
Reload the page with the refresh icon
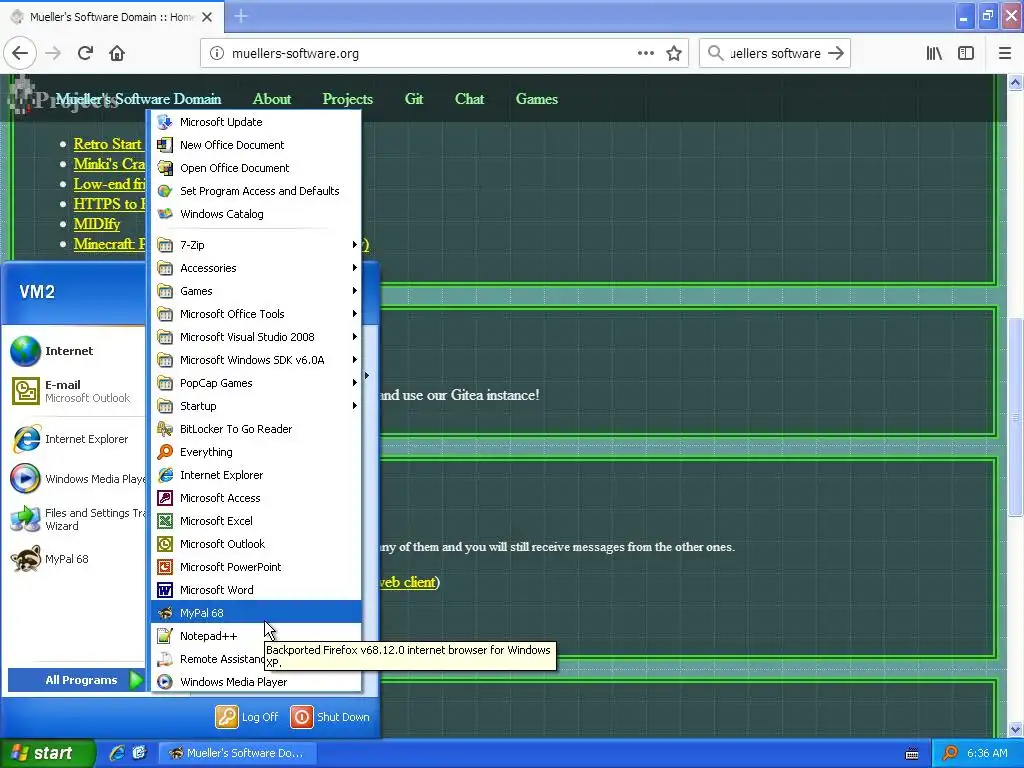tap(85, 53)
